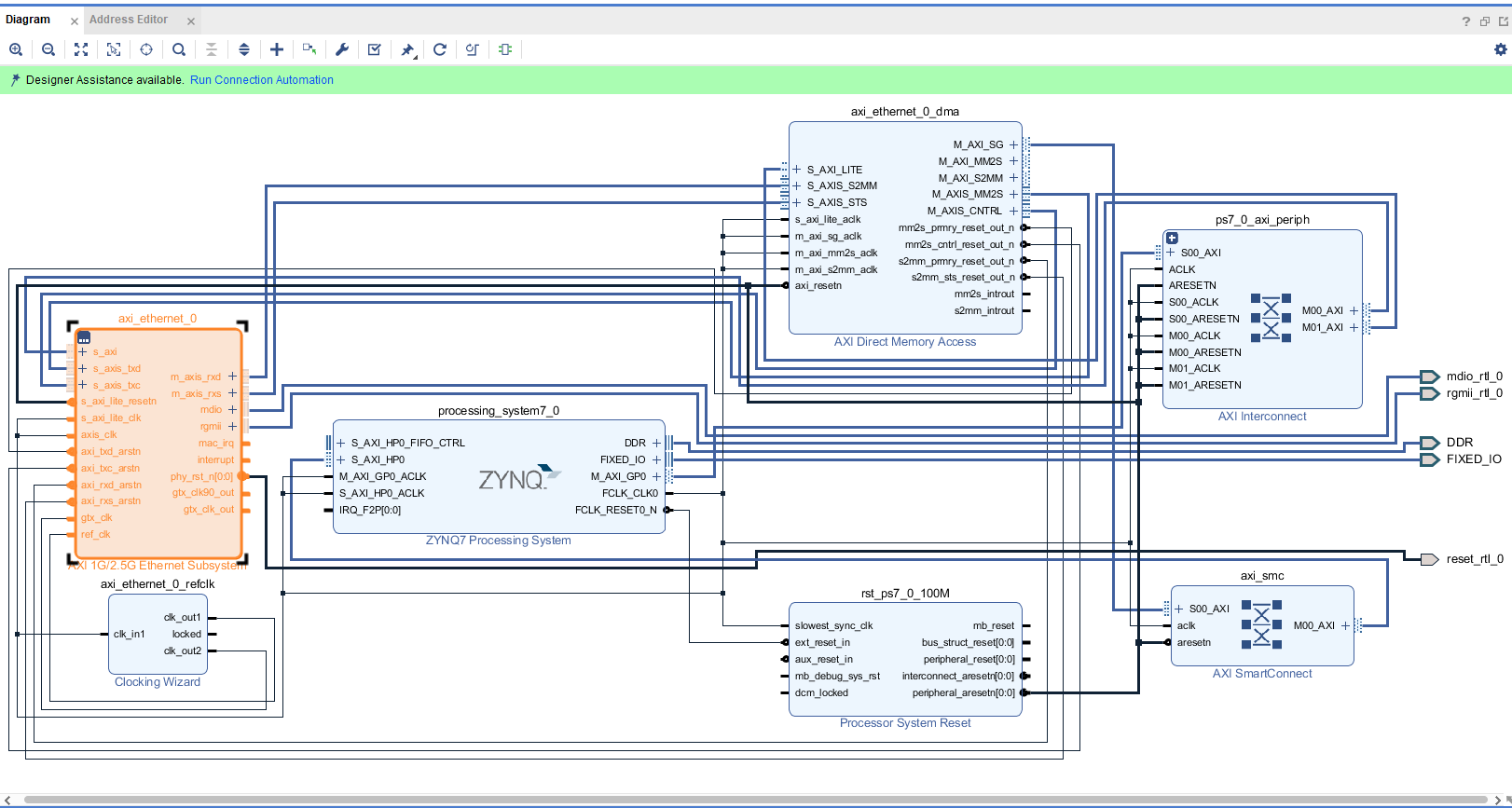The width and height of the screenshot is (1512, 808).
Task: Expand DDR interface on processing_system7_0
Action: [656, 443]
